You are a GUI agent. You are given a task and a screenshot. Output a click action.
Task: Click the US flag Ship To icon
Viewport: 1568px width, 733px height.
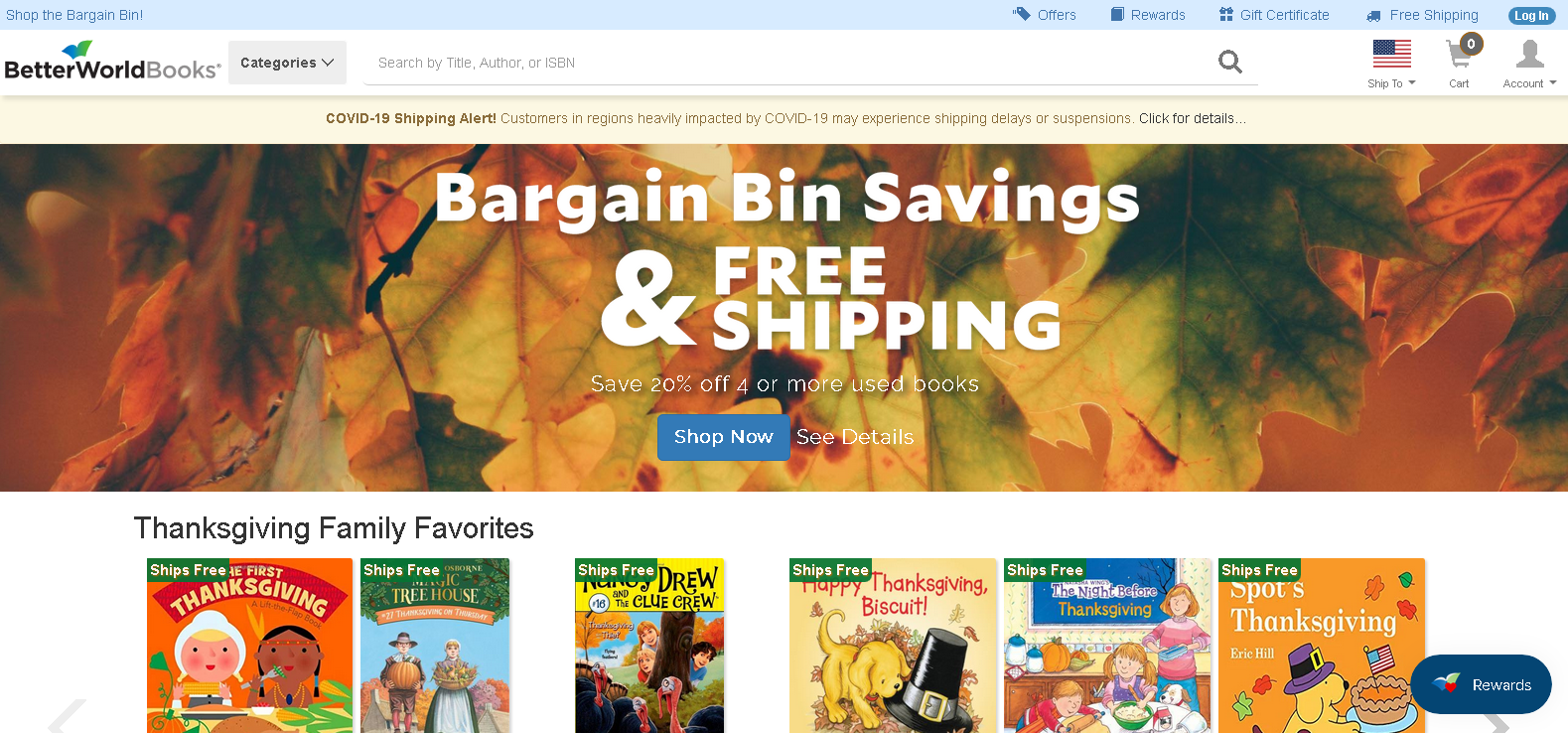pos(1391,54)
